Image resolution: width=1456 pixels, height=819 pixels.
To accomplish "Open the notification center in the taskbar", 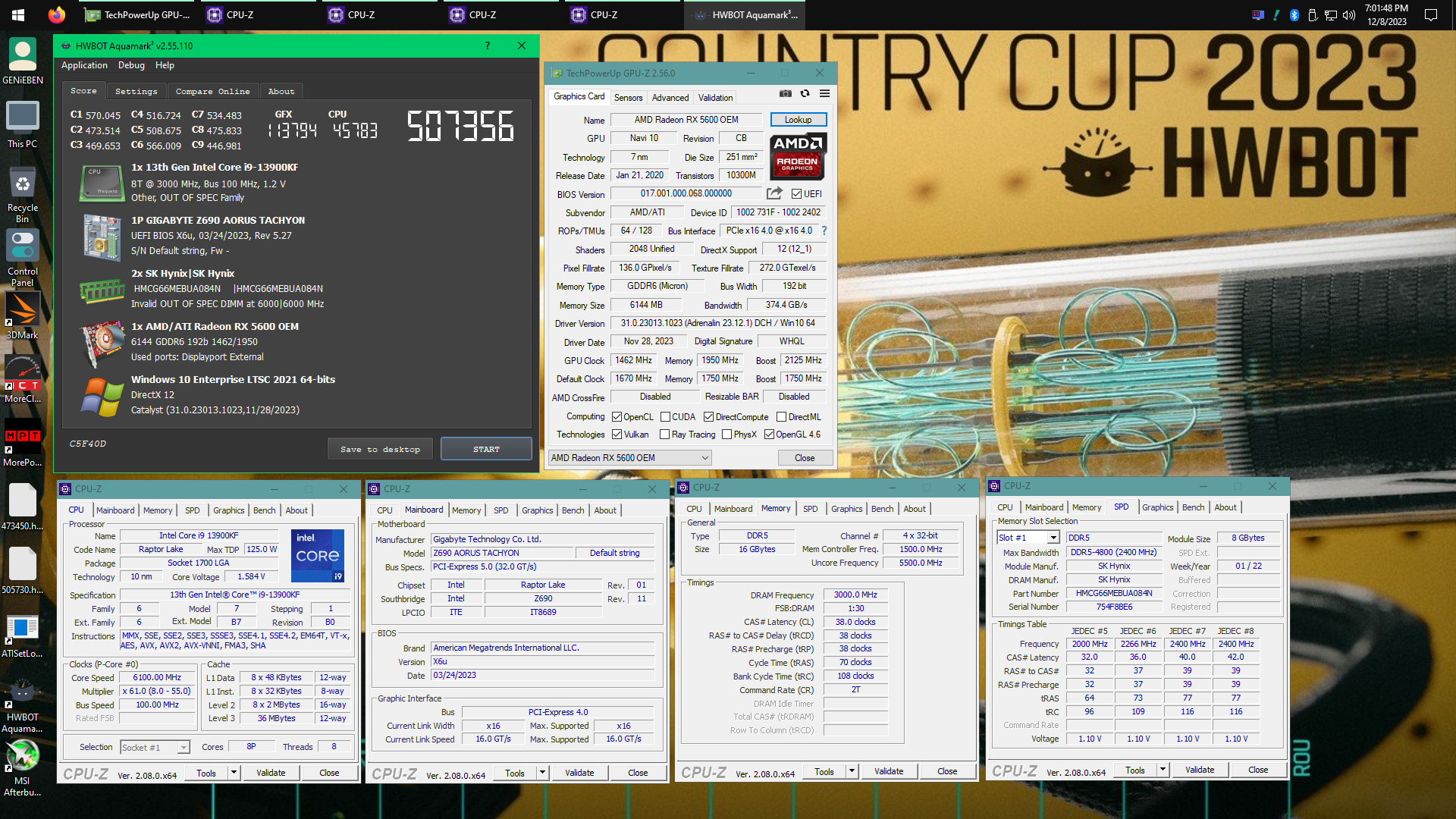I will 1431,14.
